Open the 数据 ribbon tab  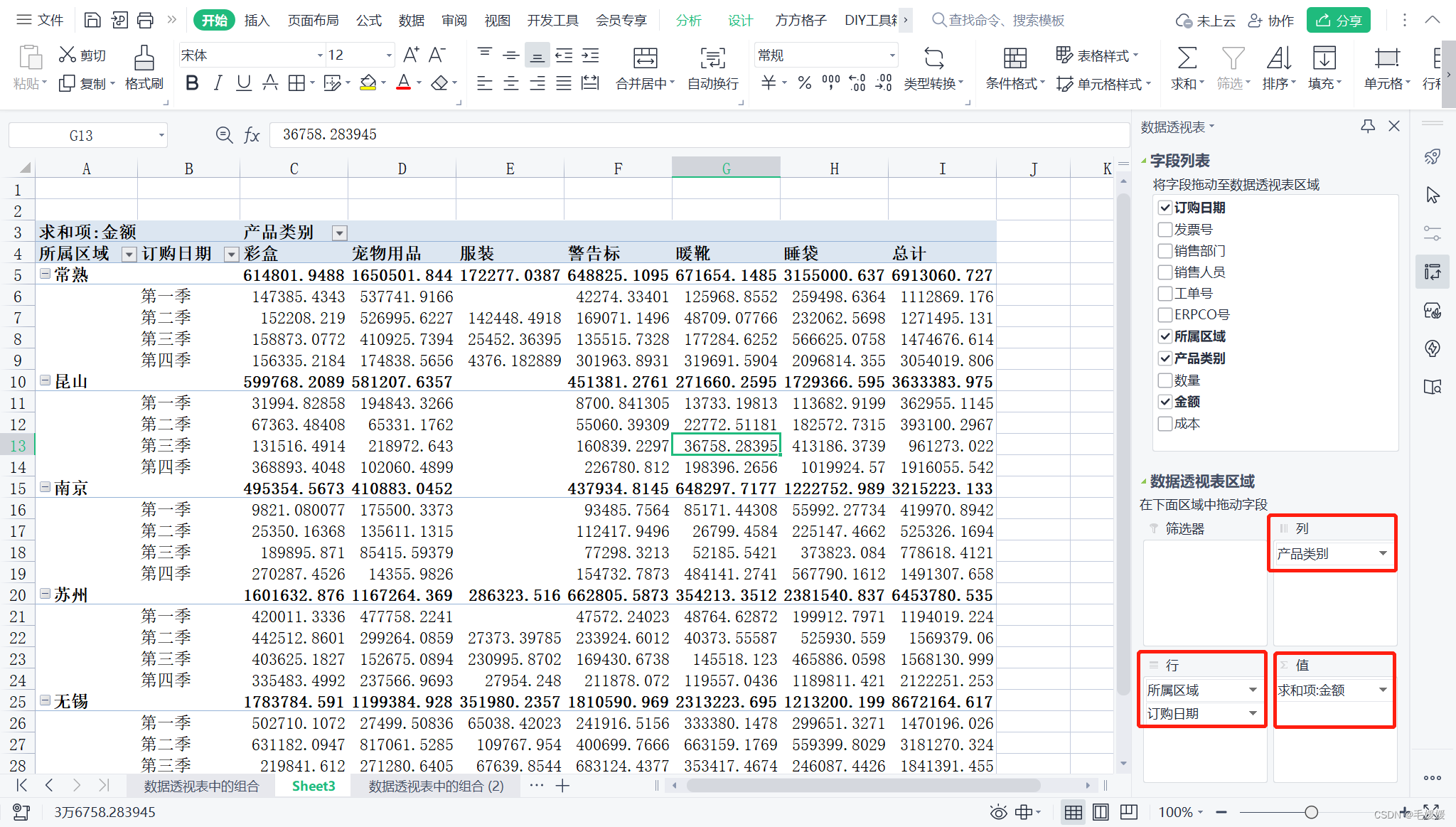point(412,21)
